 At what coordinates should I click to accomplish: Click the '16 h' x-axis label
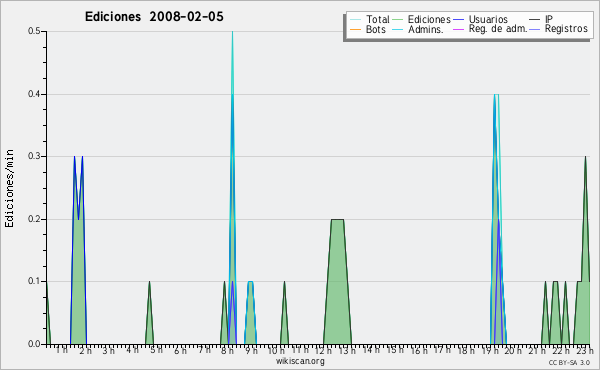[x=419, y=351]
